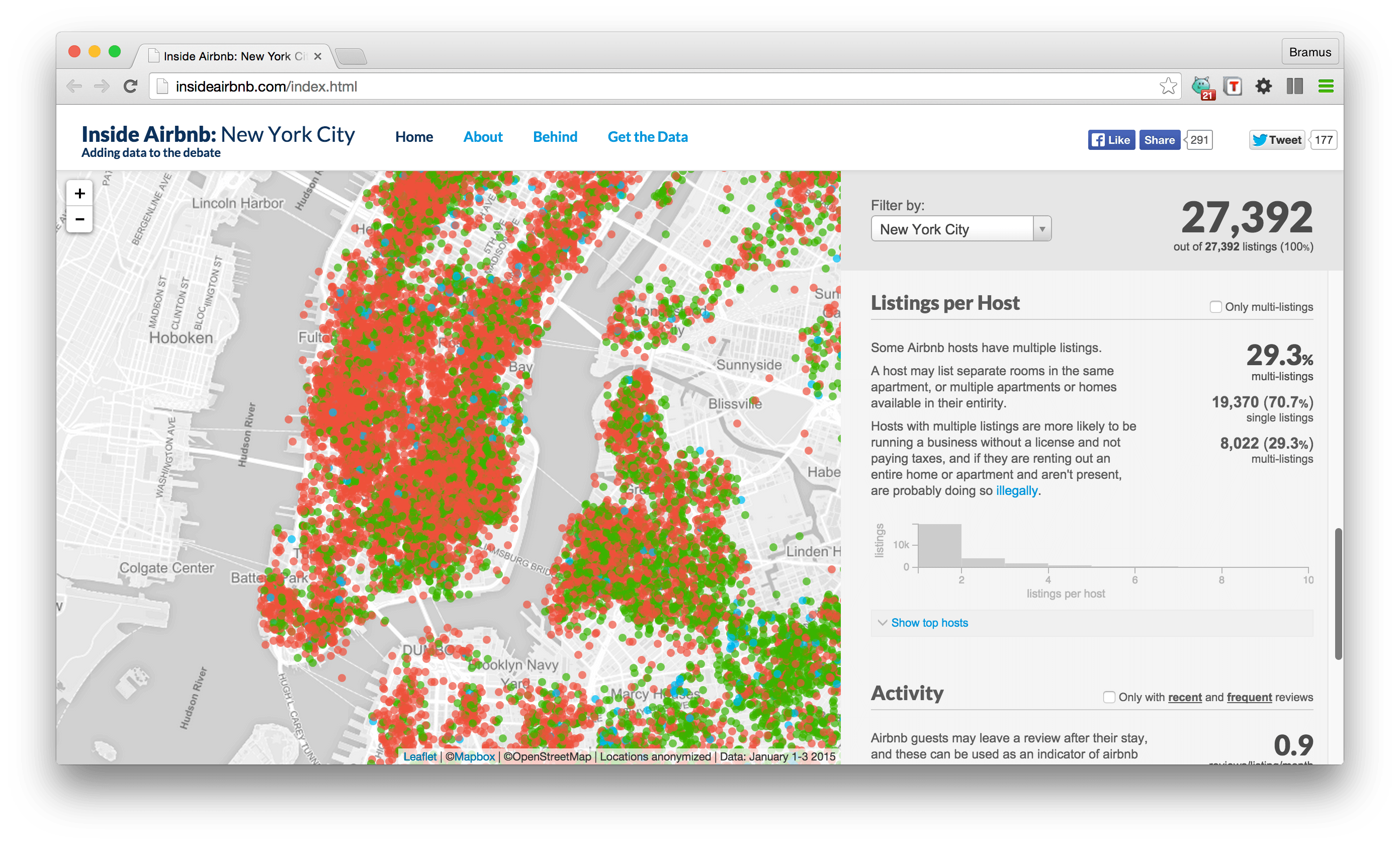Enable Only multi-listings checkbox

click(1215, 307)
